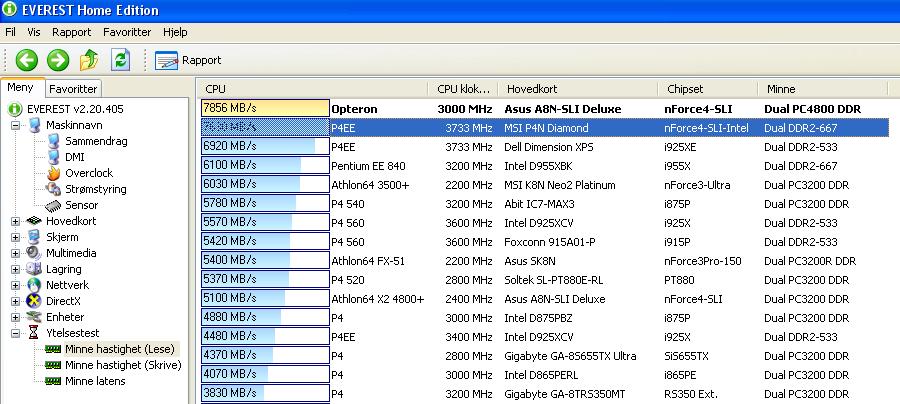900x404 pixels.
Task: Select the Intel D865PERL row
Action: pyautogui.click(x=545, y=374)
